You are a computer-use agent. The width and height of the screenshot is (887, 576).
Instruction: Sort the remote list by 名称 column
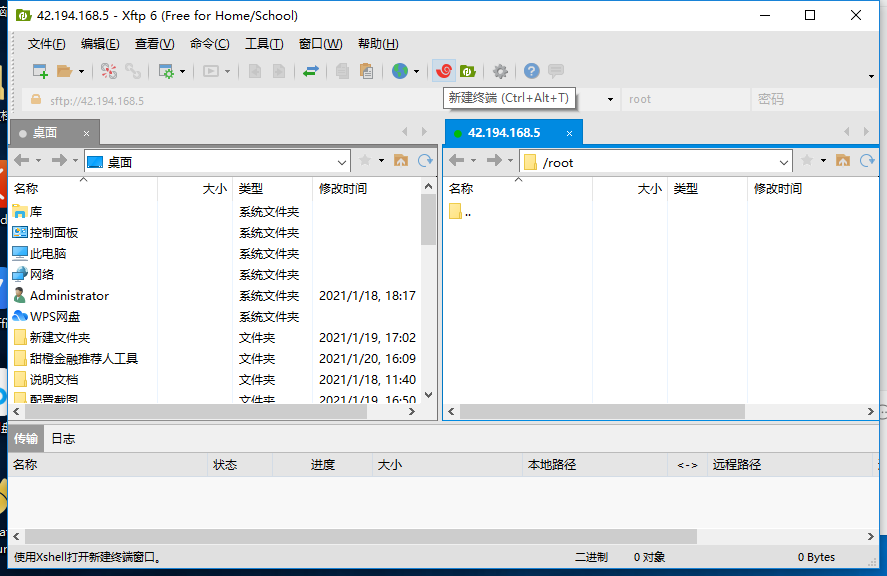(461, 189)
